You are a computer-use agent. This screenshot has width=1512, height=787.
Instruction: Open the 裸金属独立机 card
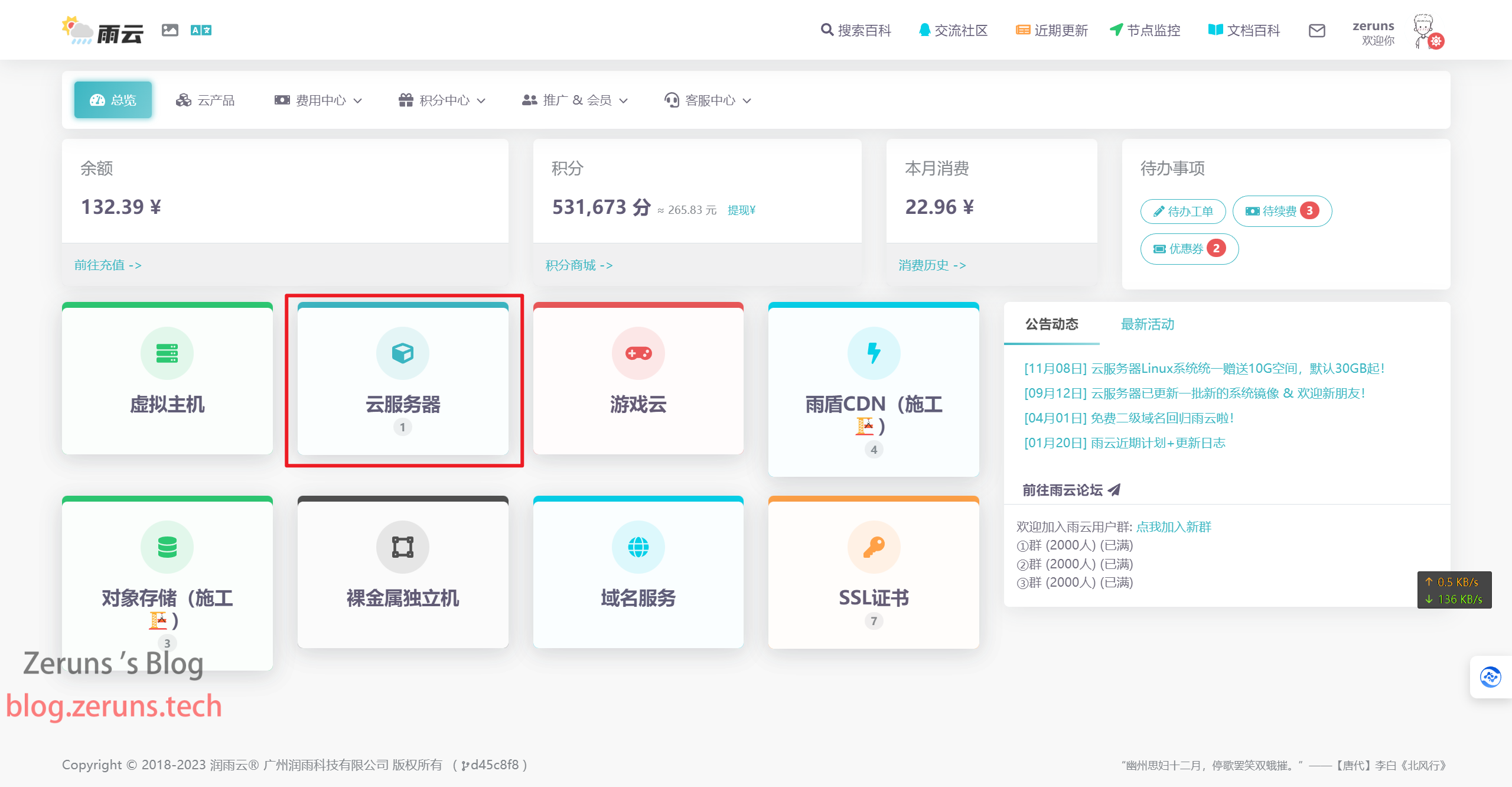[403, 573]
